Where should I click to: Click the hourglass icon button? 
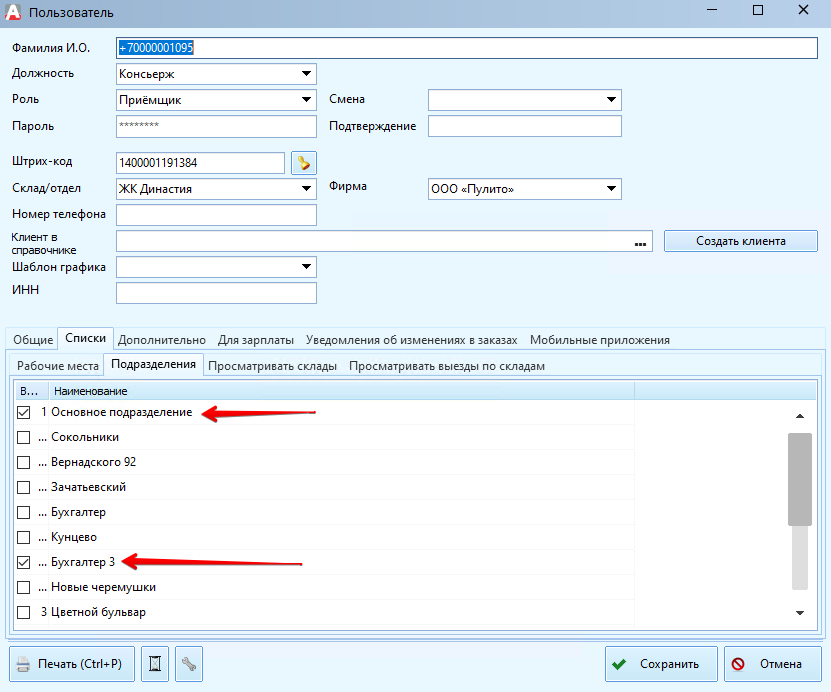155,664
